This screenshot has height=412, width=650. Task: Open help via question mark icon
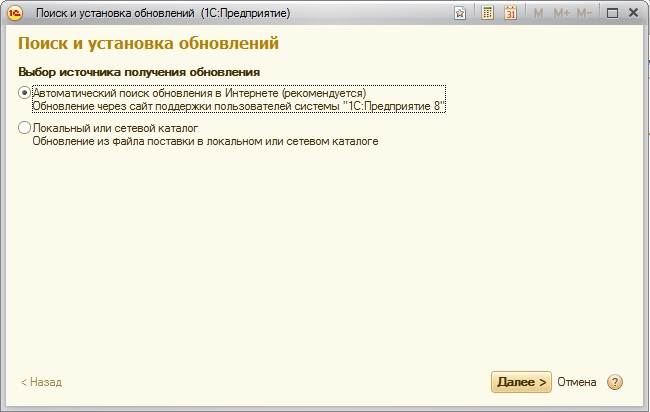[615, 382]
